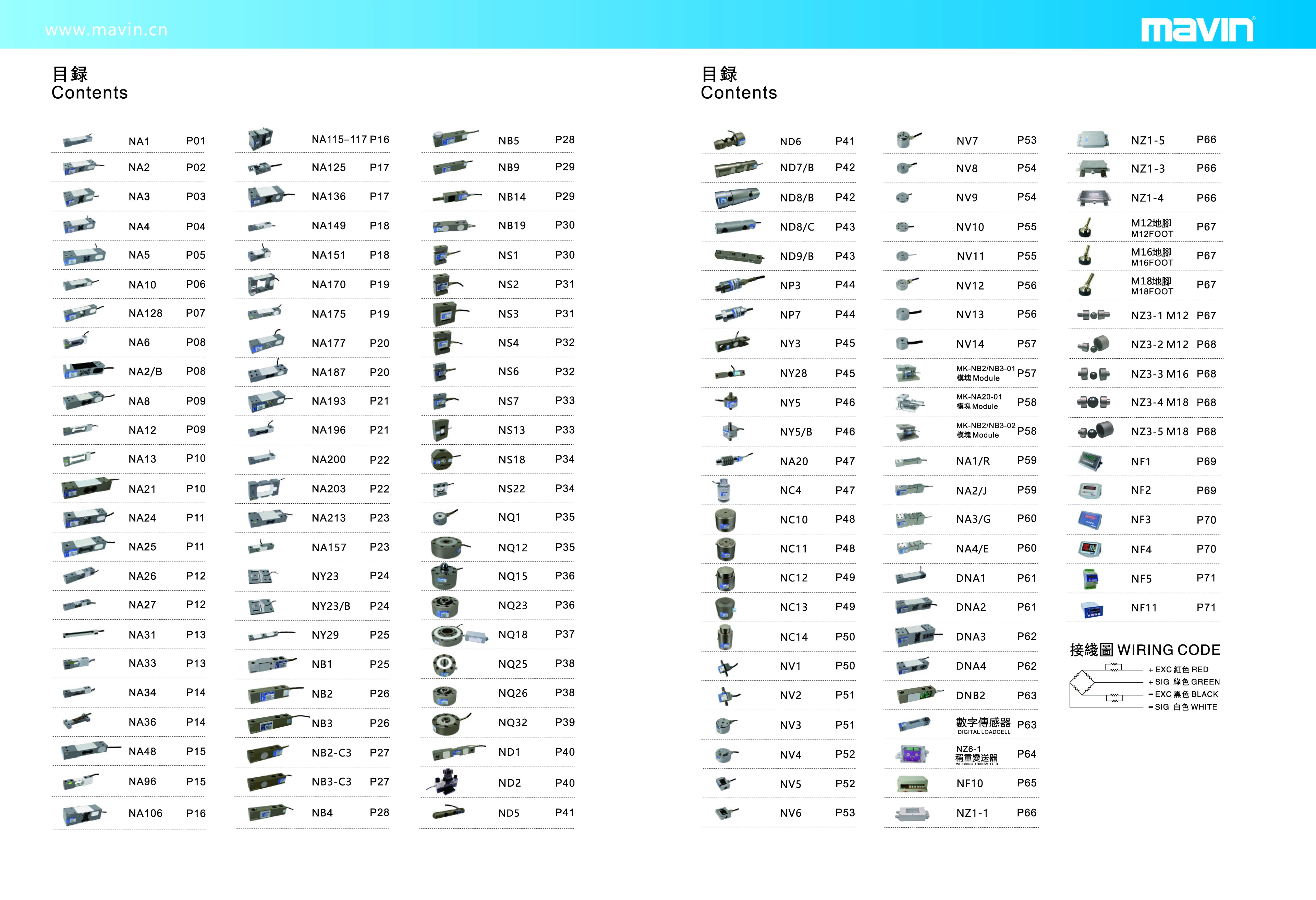Select the NA4/E model label
This screenshot has height=900, width=1316.
point(972,548)
